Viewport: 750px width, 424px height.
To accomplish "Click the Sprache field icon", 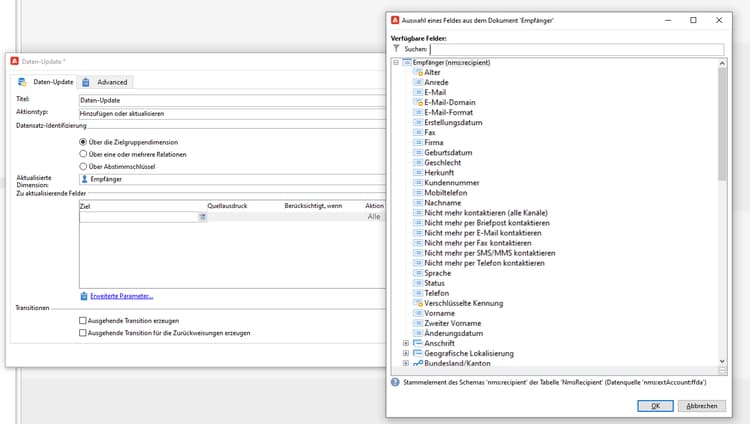I will coord(418,273).
